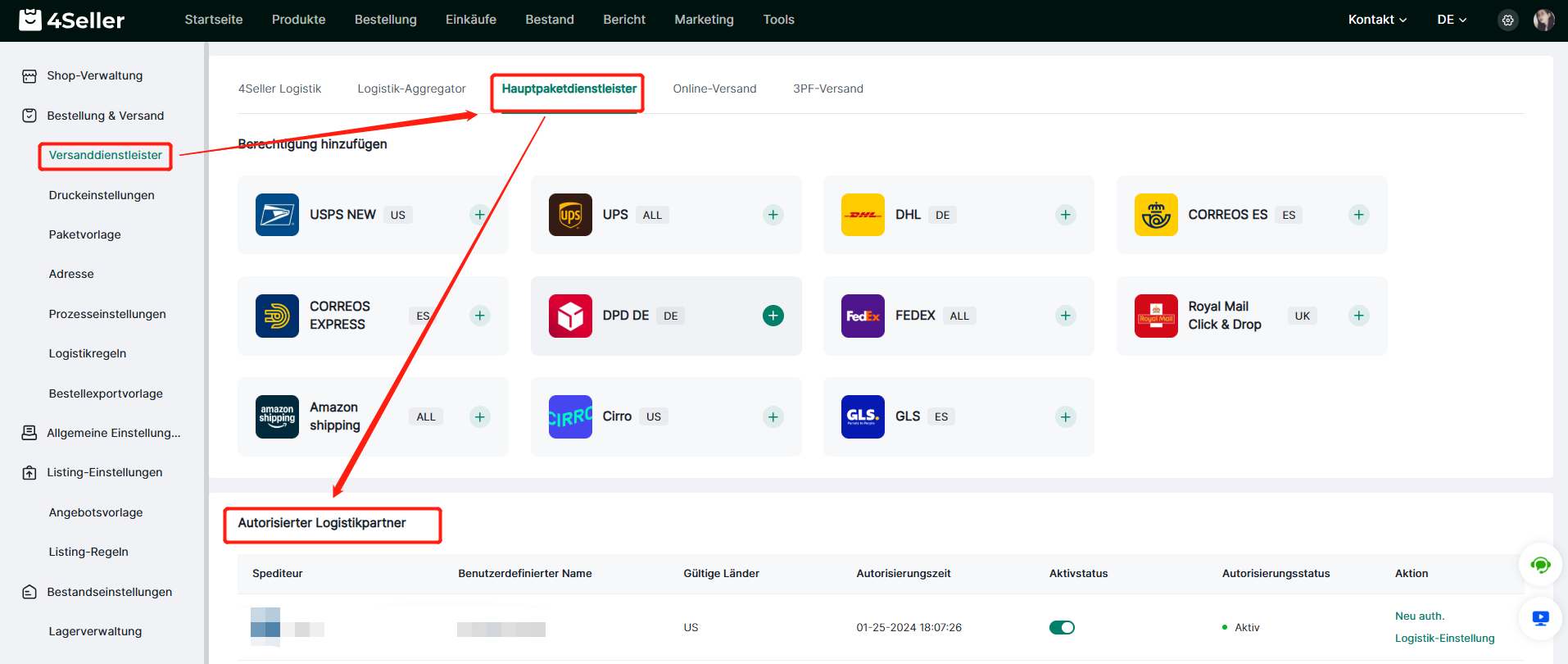The height and width of the screenshot is (664, 1568).
Task: Add FEDEX carrier via plus icon
Action: point(1066,316)
